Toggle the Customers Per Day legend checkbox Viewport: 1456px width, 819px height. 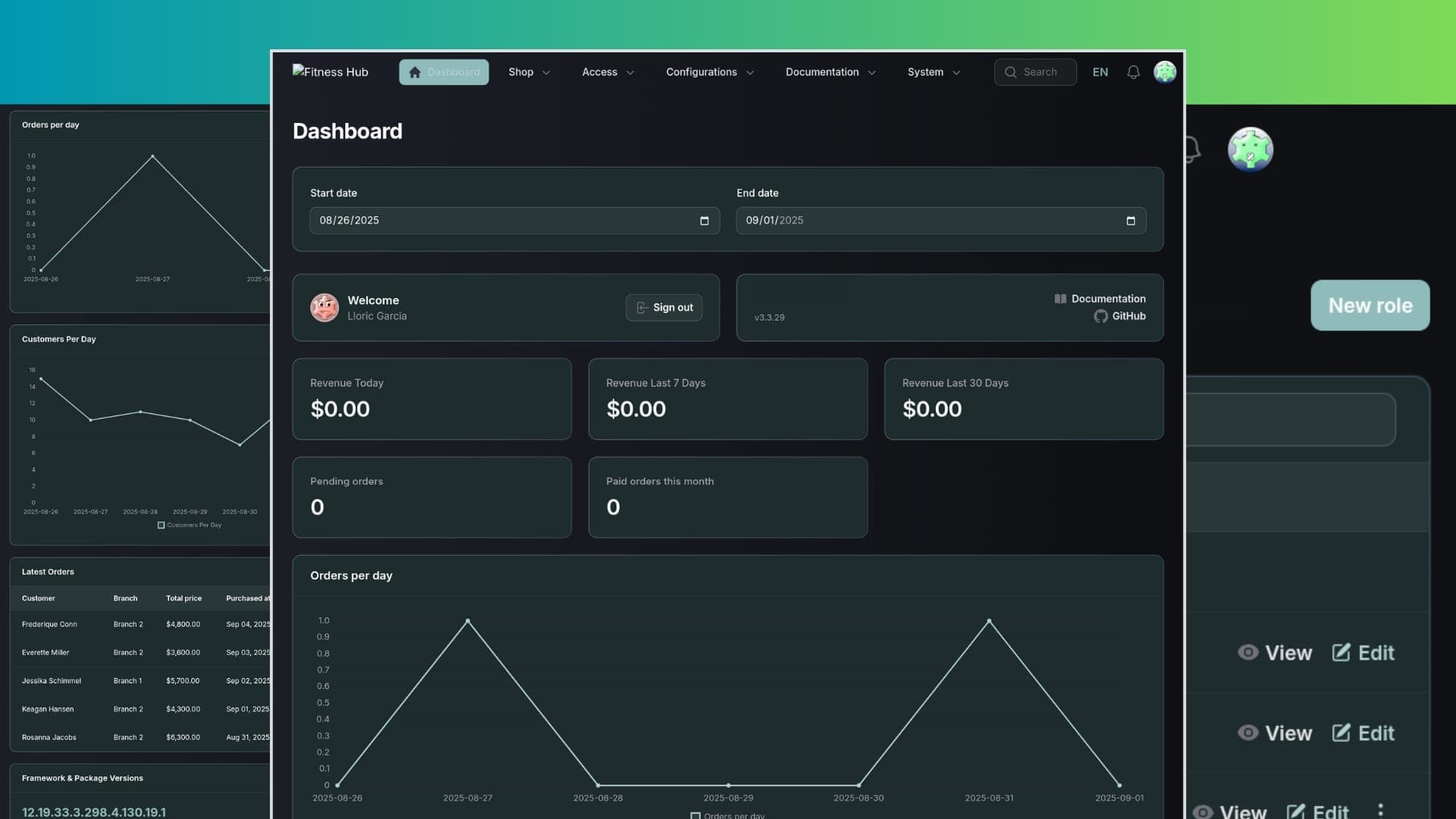click(161, 525)
